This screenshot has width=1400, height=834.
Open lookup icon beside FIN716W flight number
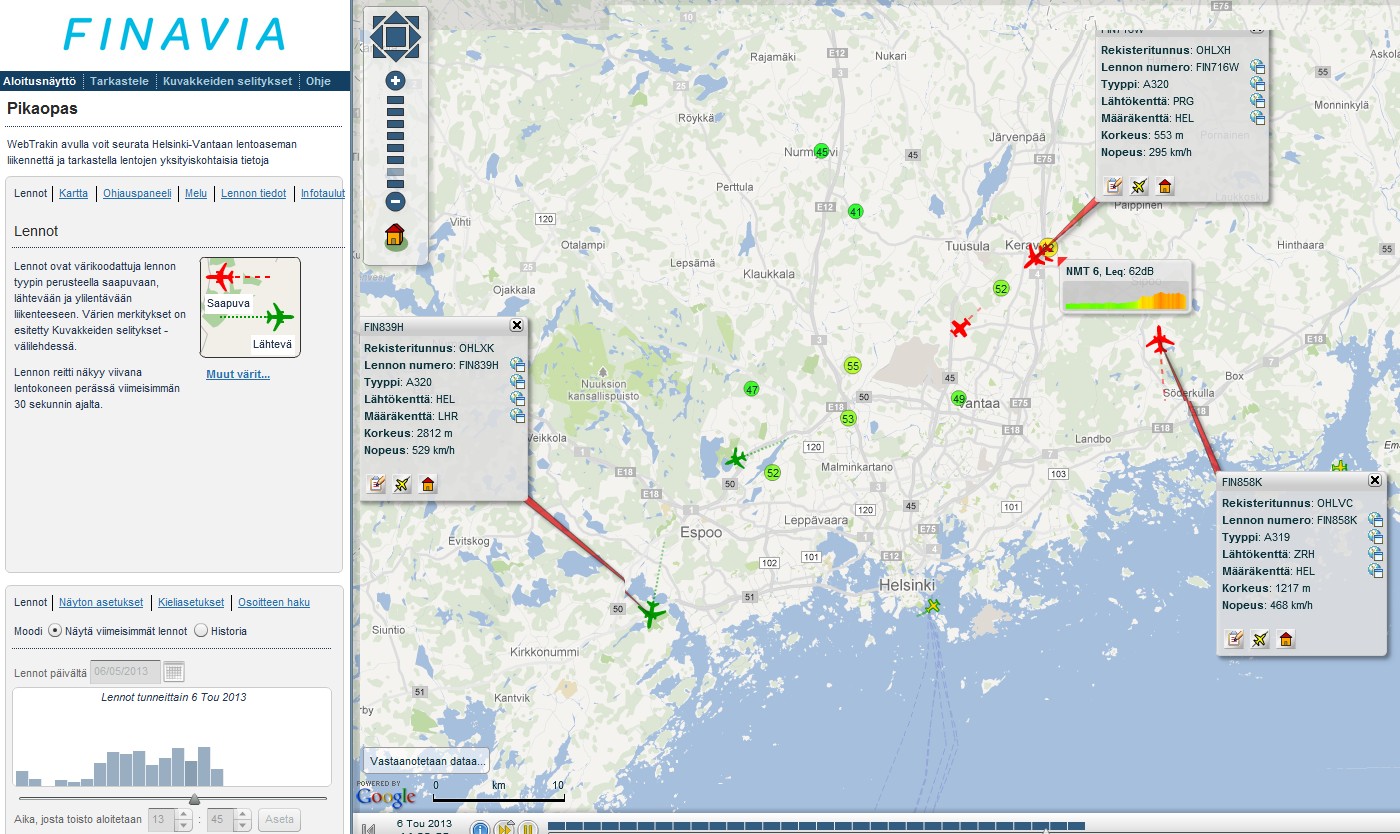point(1258,67)
